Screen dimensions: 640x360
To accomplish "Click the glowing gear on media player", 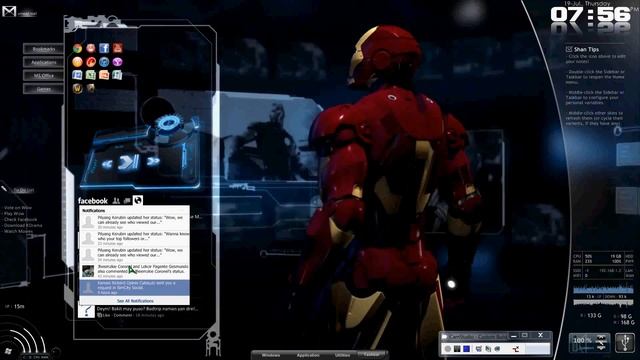I will (x=168, y=123).
